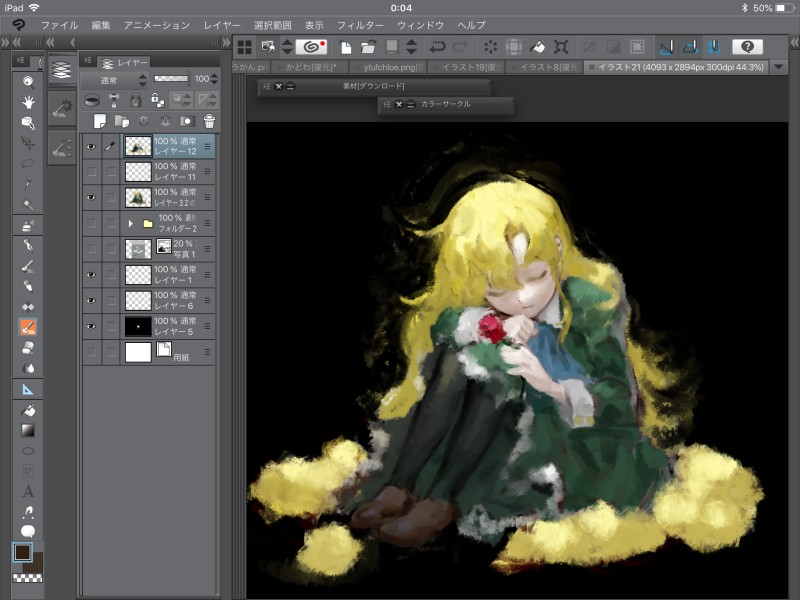Delete layer with the trash icon
Screen dimensions: 800x600
[209, 121]
